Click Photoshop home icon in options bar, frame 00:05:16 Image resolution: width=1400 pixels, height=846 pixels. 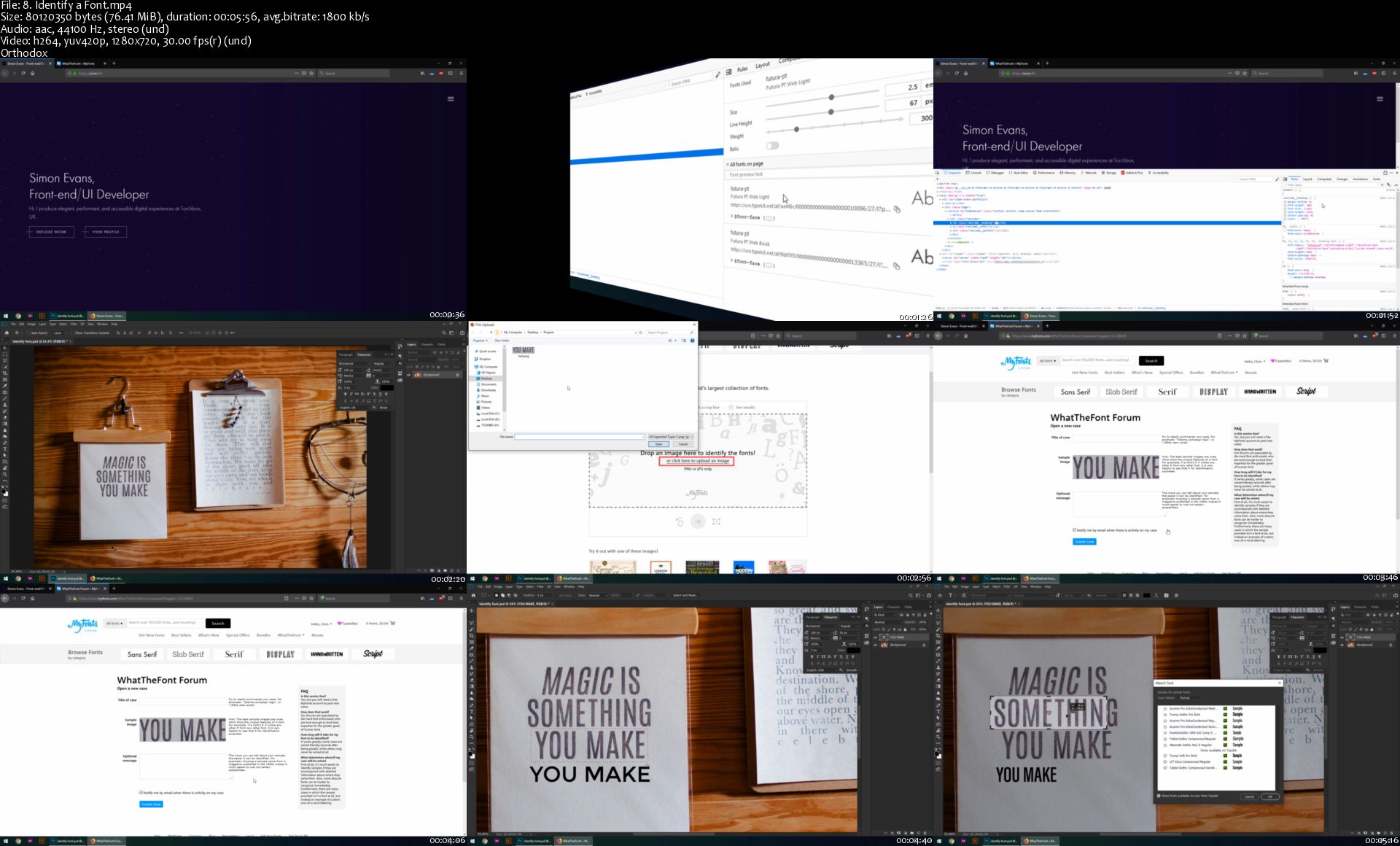point(940,595)
